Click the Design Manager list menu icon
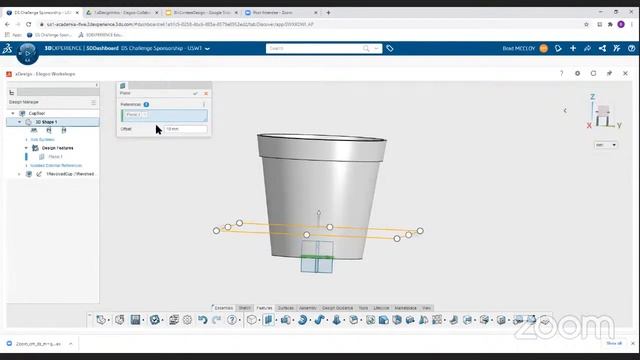640x360 pixels. (x=93, y=102)
